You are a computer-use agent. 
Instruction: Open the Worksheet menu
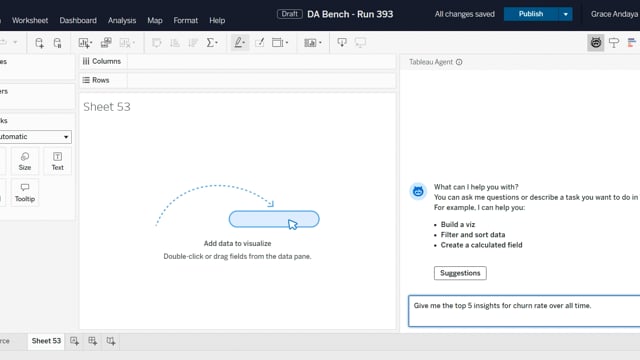click(30, 20)
